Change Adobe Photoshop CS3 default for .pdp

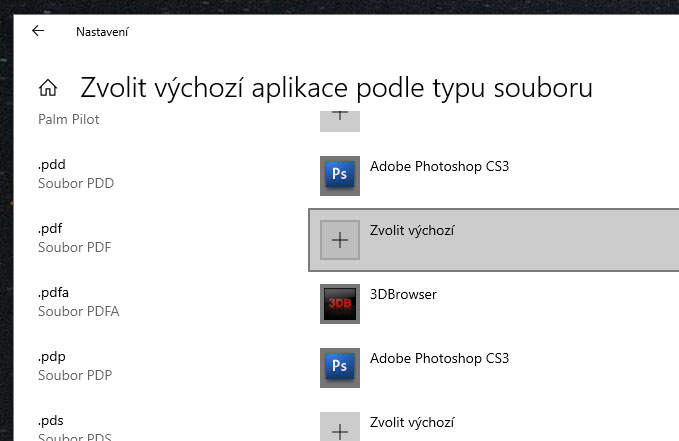click(439, 358)
